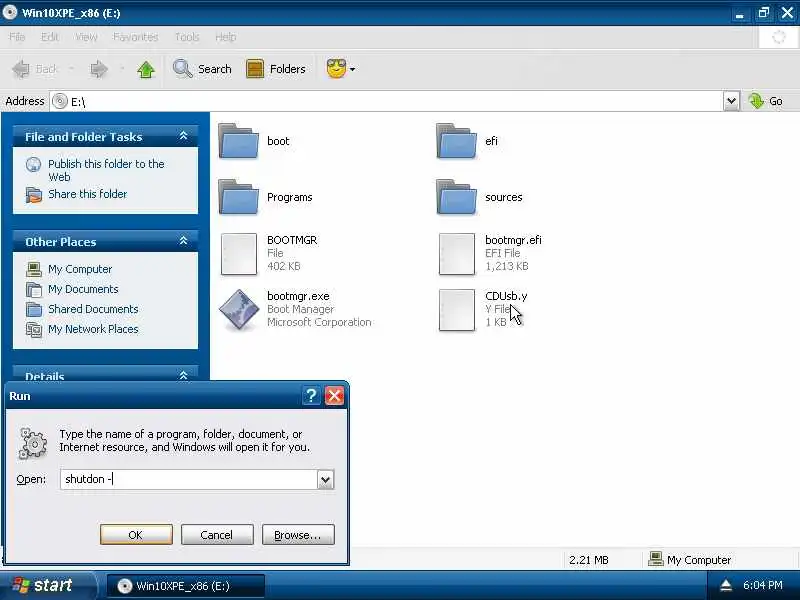Open the Forward history dropdown arrow
The width and height of the screenshot is (800, 600).
tap(122, 68)
